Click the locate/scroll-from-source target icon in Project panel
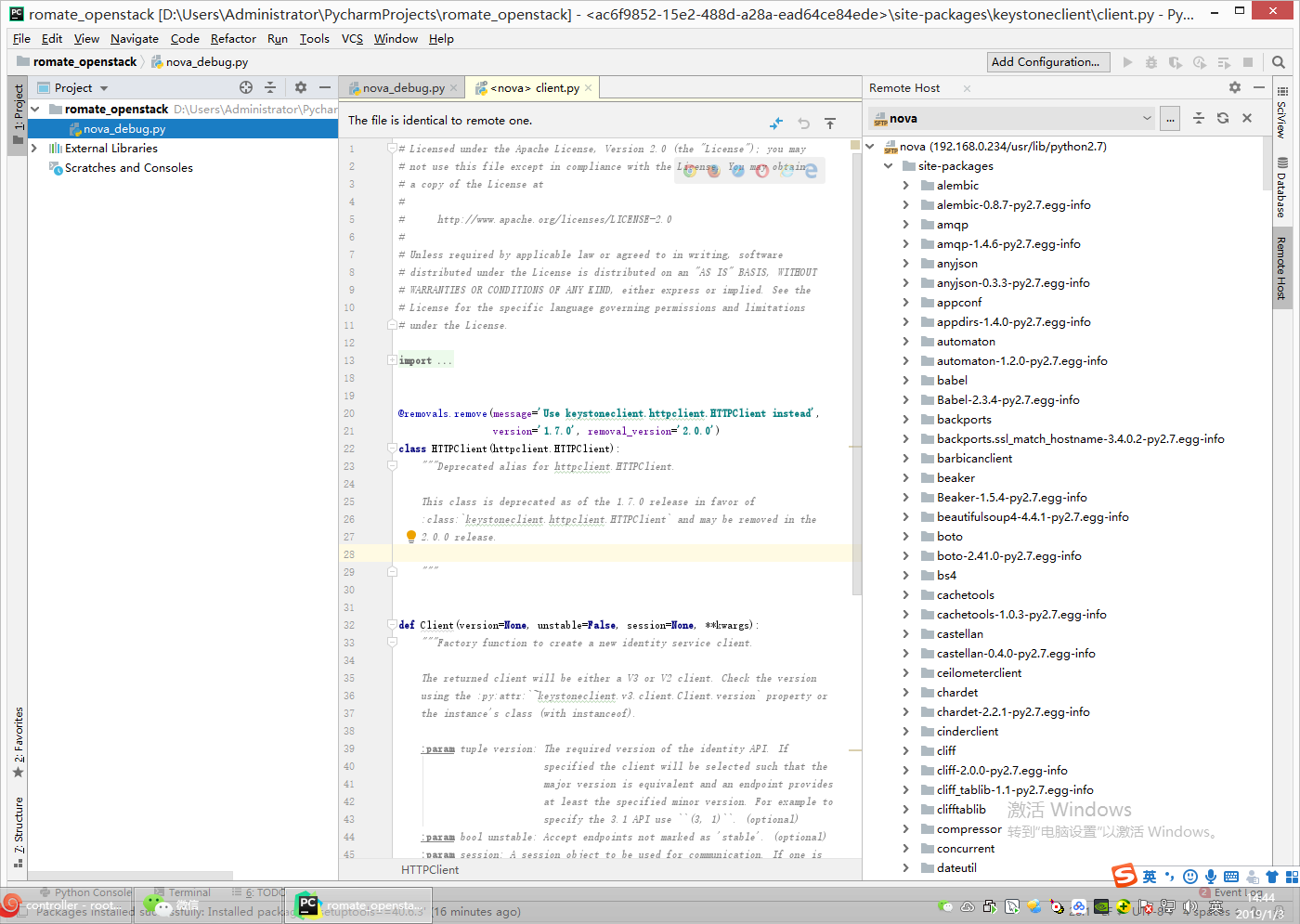 tap(246, 87)
